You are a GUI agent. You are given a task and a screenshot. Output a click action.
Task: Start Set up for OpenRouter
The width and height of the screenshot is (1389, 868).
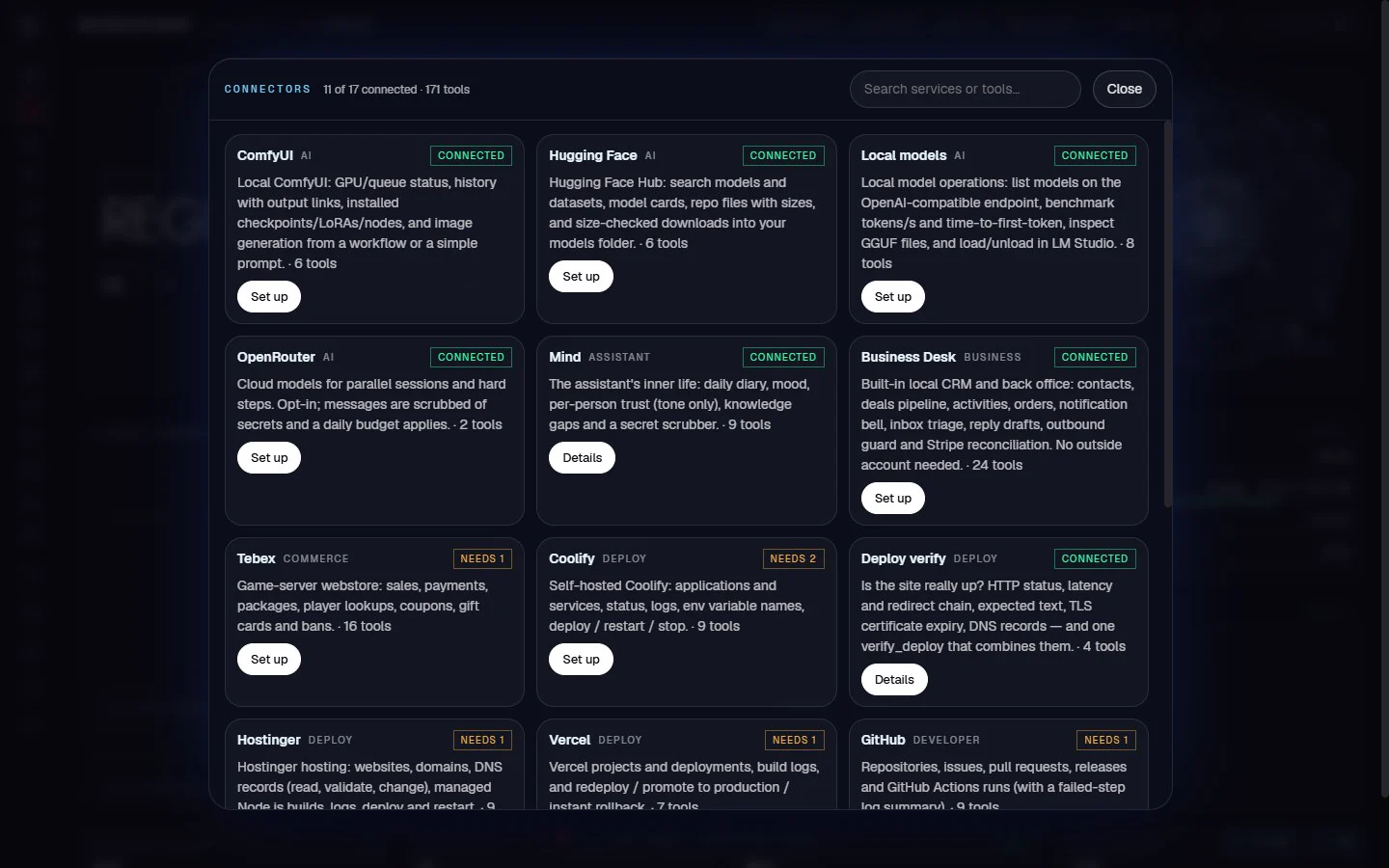pos(269,458)
